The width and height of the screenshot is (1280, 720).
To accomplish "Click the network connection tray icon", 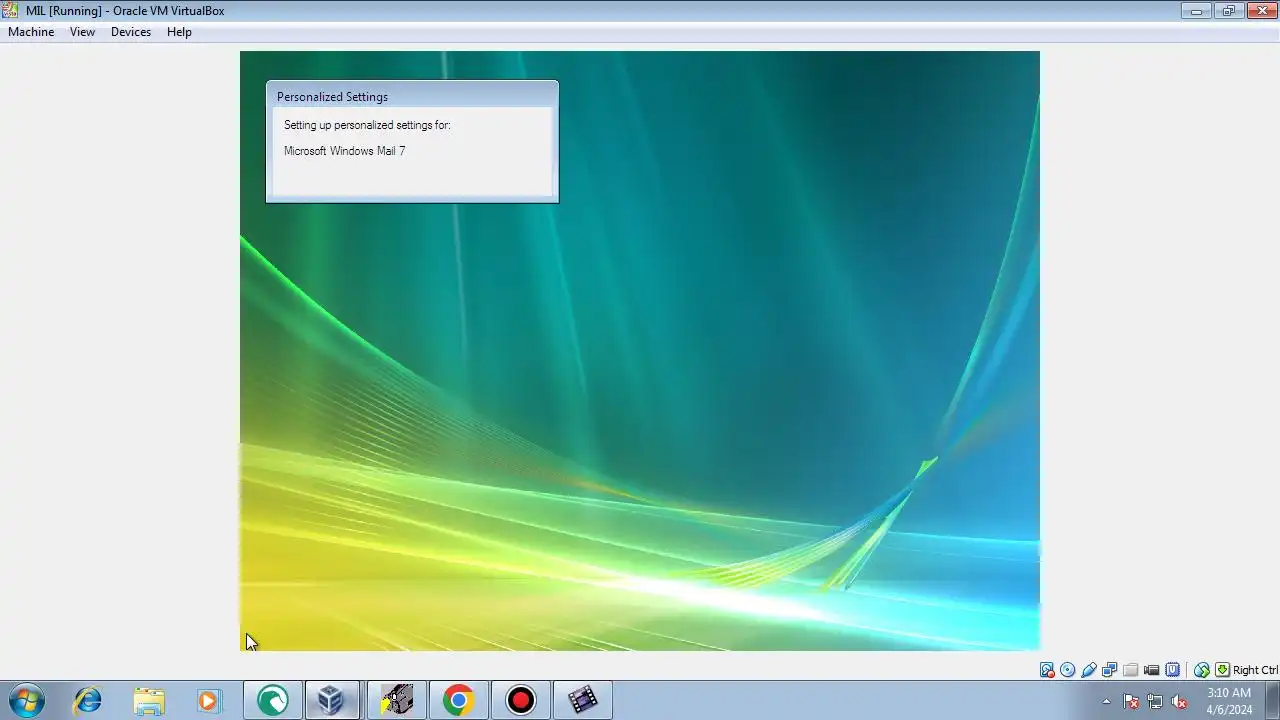I will tap(1155, 701).
